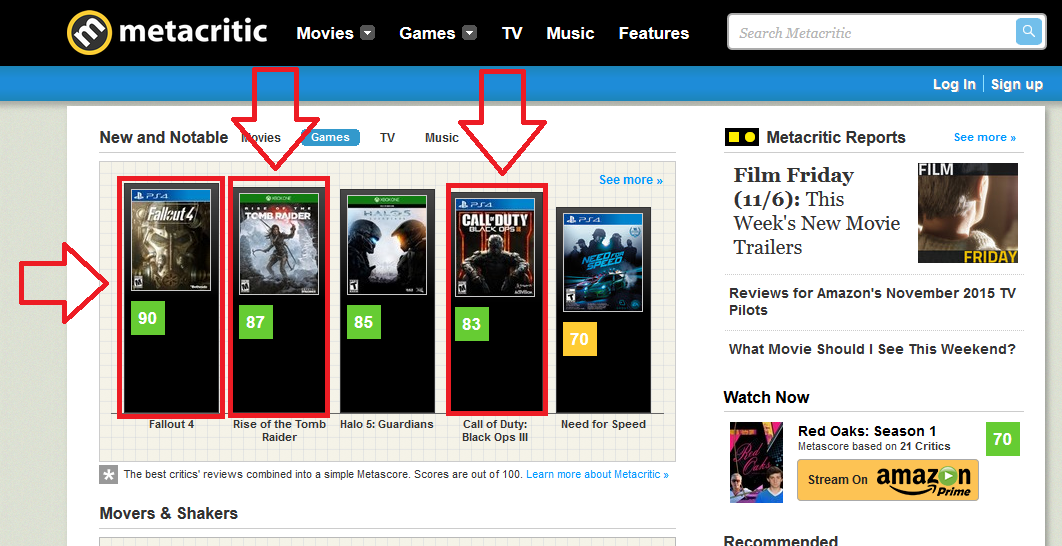Click the Stream On Amazon Prime button
The width and height of the screenshot is (1062, 546).
888,480
